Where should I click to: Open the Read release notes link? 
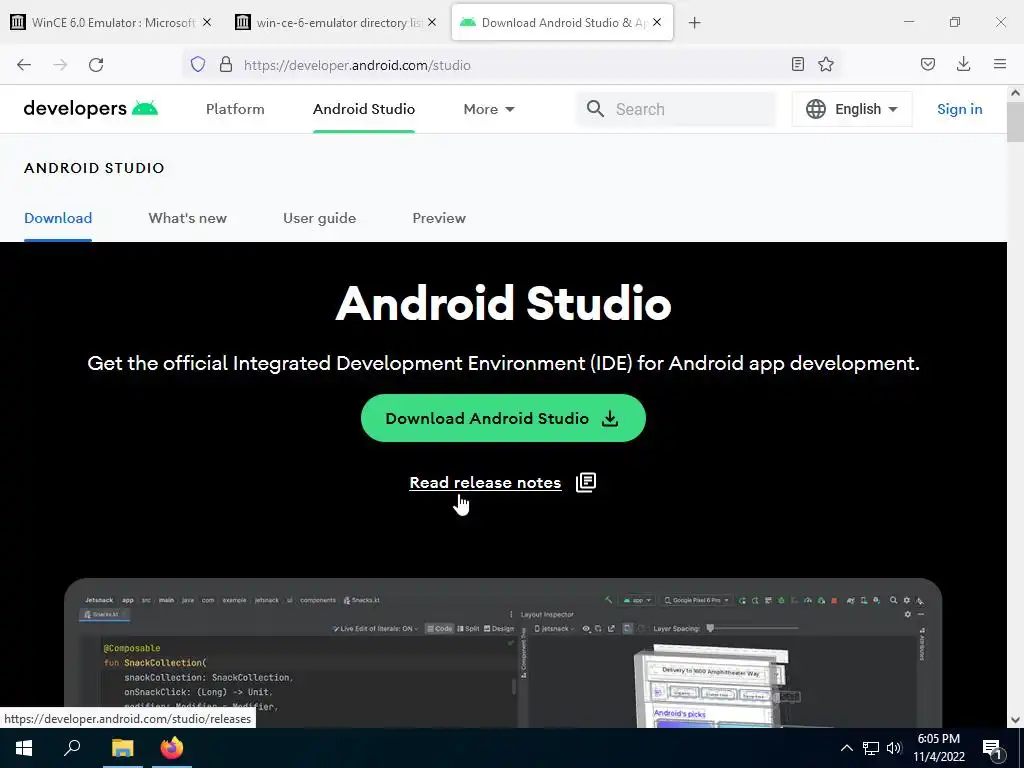pos(485,483)
